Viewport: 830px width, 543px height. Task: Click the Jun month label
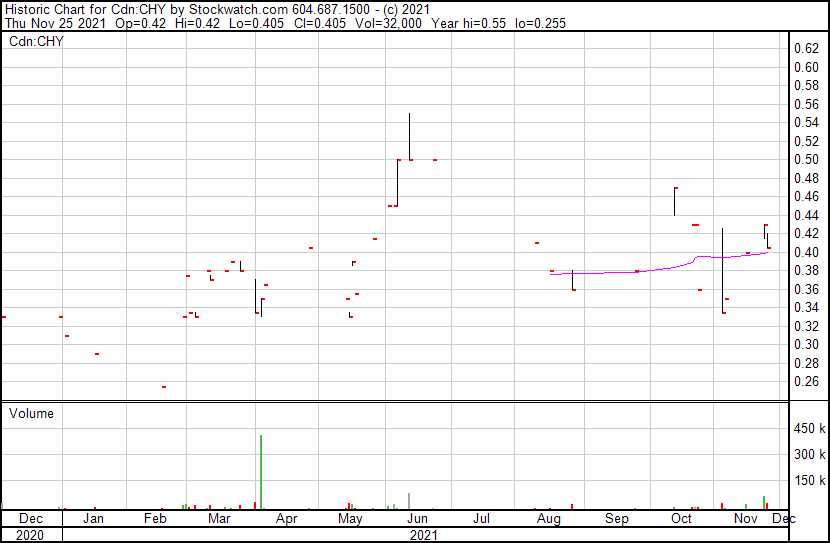(x=417, y=518)
